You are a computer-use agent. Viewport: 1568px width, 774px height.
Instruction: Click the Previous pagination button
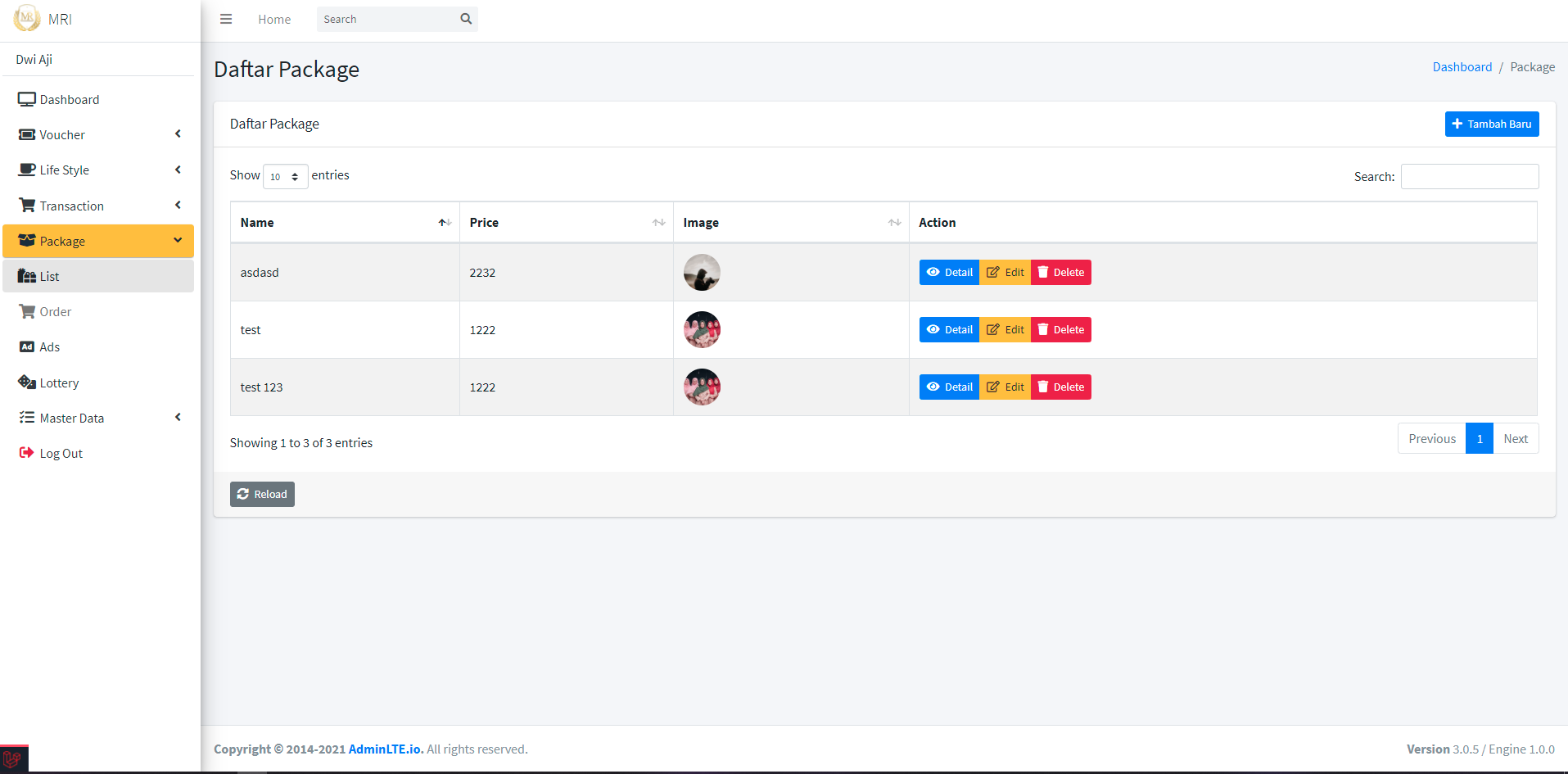click(x=1432, y=438)
